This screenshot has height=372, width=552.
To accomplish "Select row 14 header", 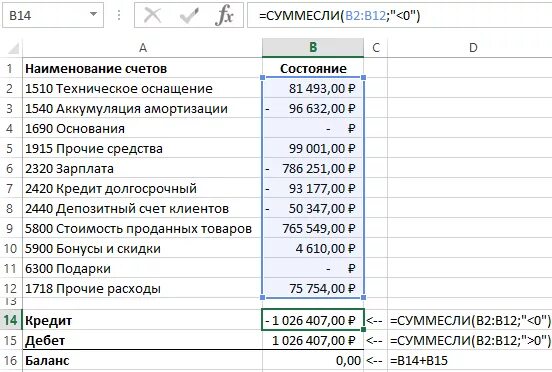I will tap(10, 320).
